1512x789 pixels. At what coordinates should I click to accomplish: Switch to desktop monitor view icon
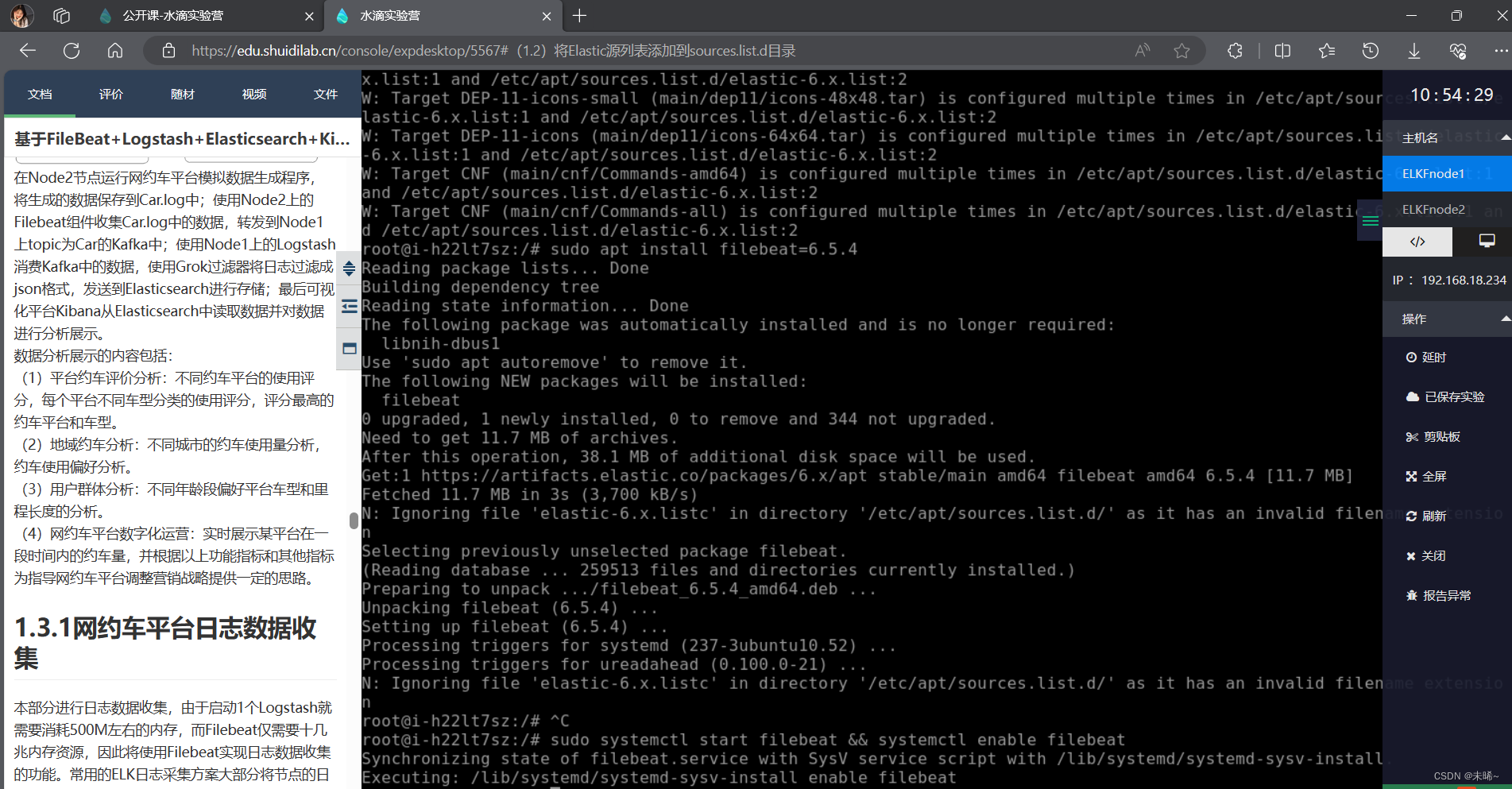click(1487, 242)
